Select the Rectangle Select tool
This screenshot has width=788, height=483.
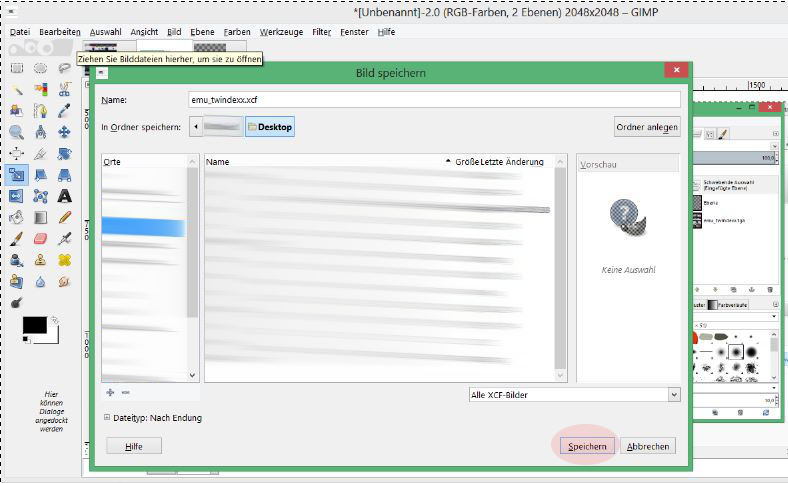(17, 68)
